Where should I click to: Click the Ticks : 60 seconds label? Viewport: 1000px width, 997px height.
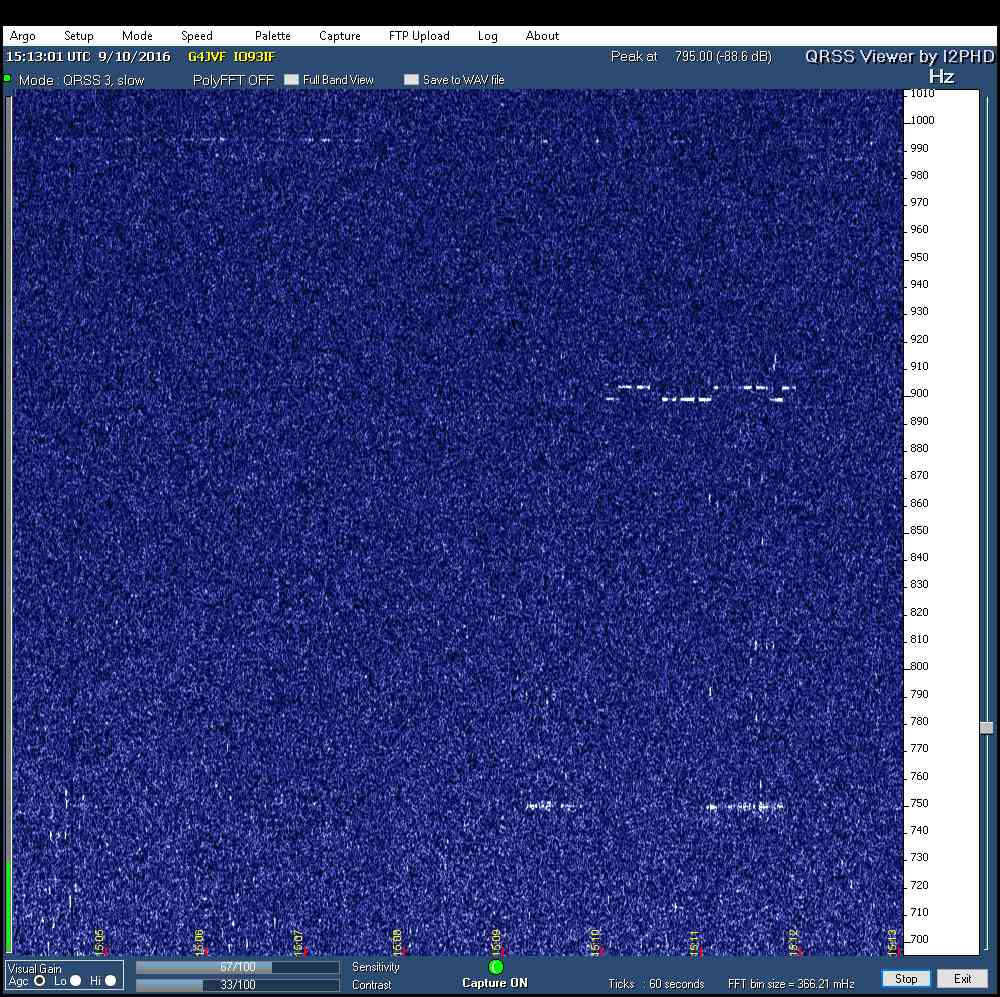click(656, 984)
